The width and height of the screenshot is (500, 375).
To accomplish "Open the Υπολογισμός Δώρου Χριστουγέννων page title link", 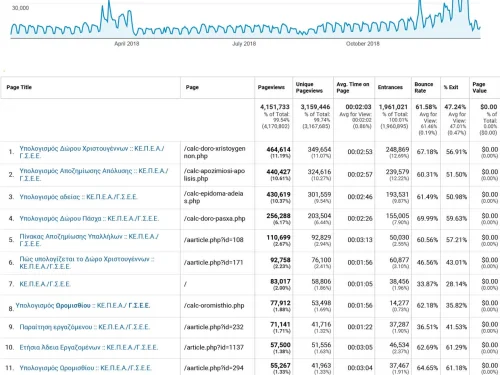I will [x=92, y=152].
